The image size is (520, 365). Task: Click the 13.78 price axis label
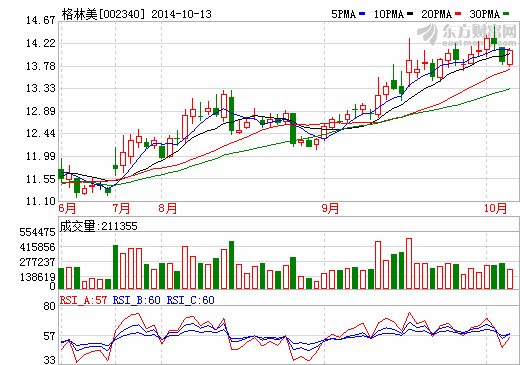(40, 66)
